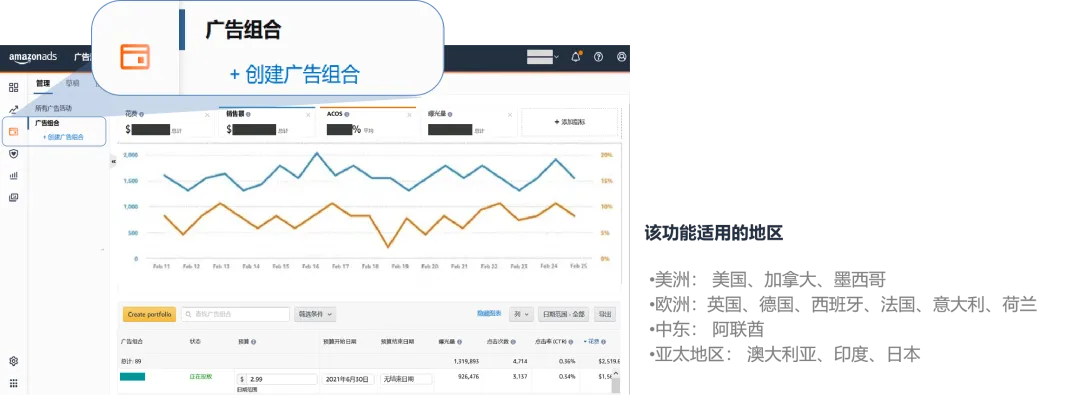
Task: Click the 广告组合 column header
Action: 131,342
